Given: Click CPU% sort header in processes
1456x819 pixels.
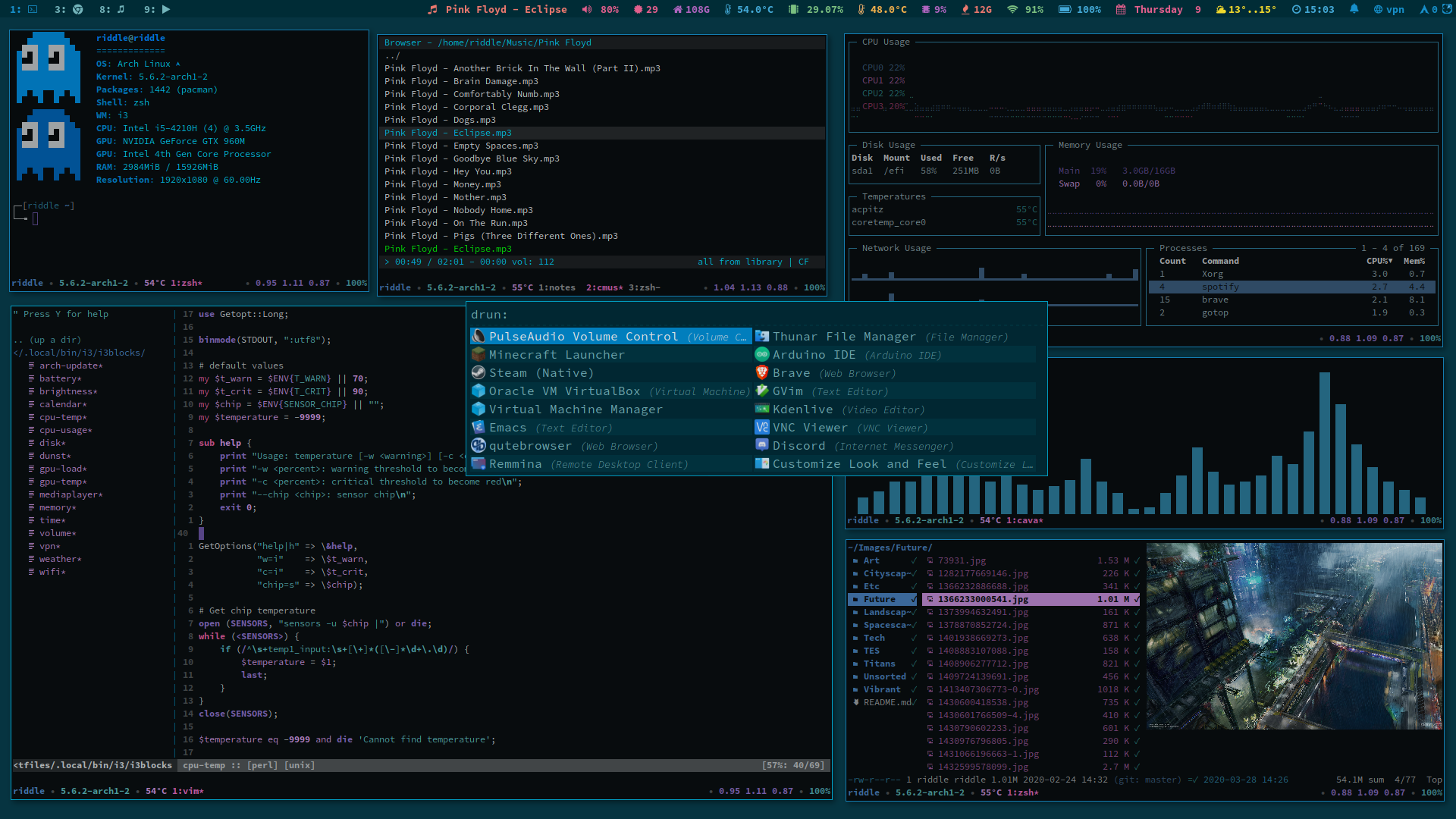Looking at the screenshot, I should pyautogui.click(x=1379, y=262).
